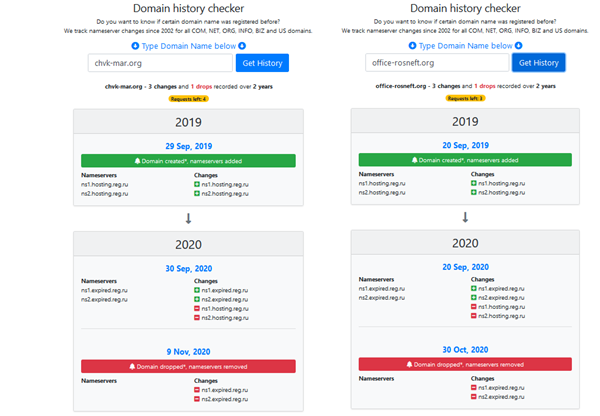Focus the domain input containing office-rosneft.org
Viewport: 600px width, 416px height.
pyautogui.click(x=436, y=64)
